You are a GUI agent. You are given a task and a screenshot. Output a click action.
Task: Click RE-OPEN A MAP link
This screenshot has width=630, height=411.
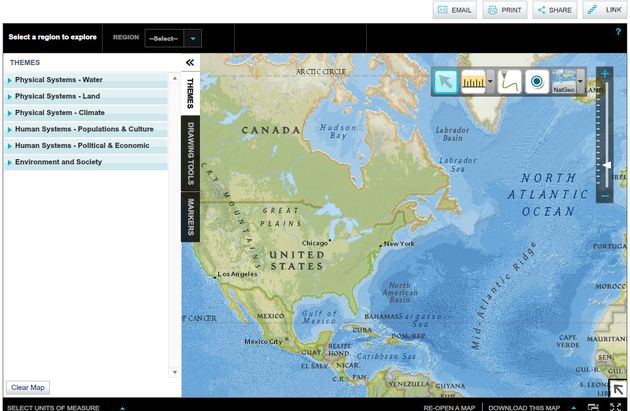pos(449,408)
